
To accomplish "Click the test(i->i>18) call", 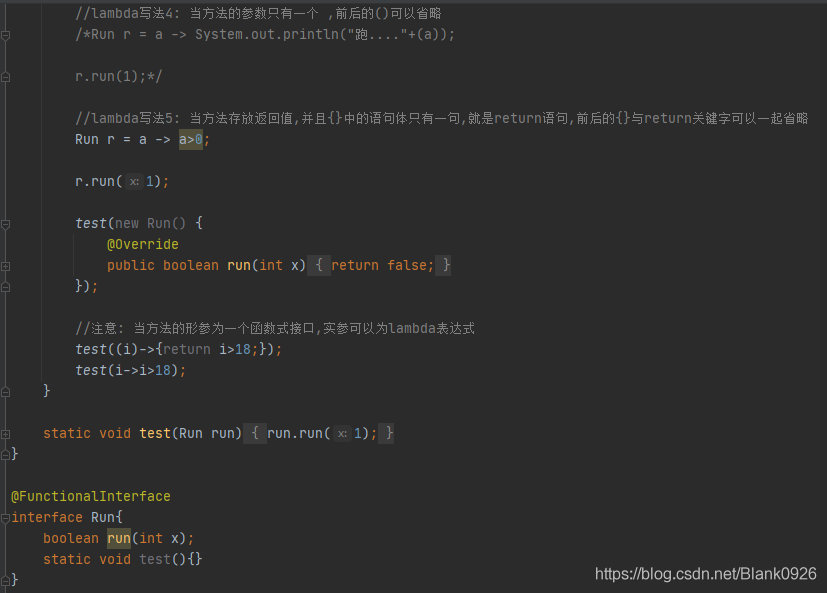I will pos(130,370).
